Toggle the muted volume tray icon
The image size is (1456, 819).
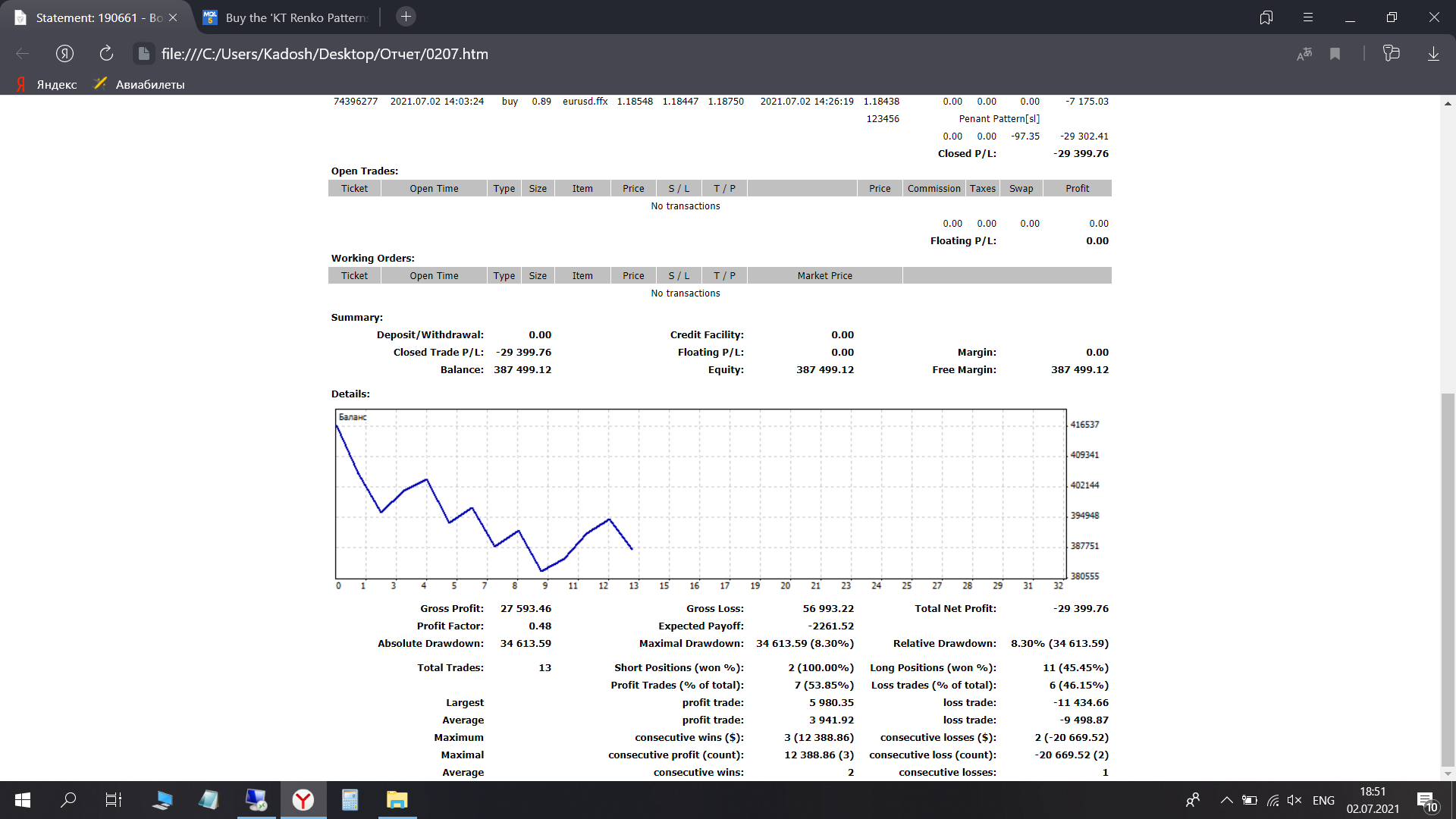coord(1294,800)
